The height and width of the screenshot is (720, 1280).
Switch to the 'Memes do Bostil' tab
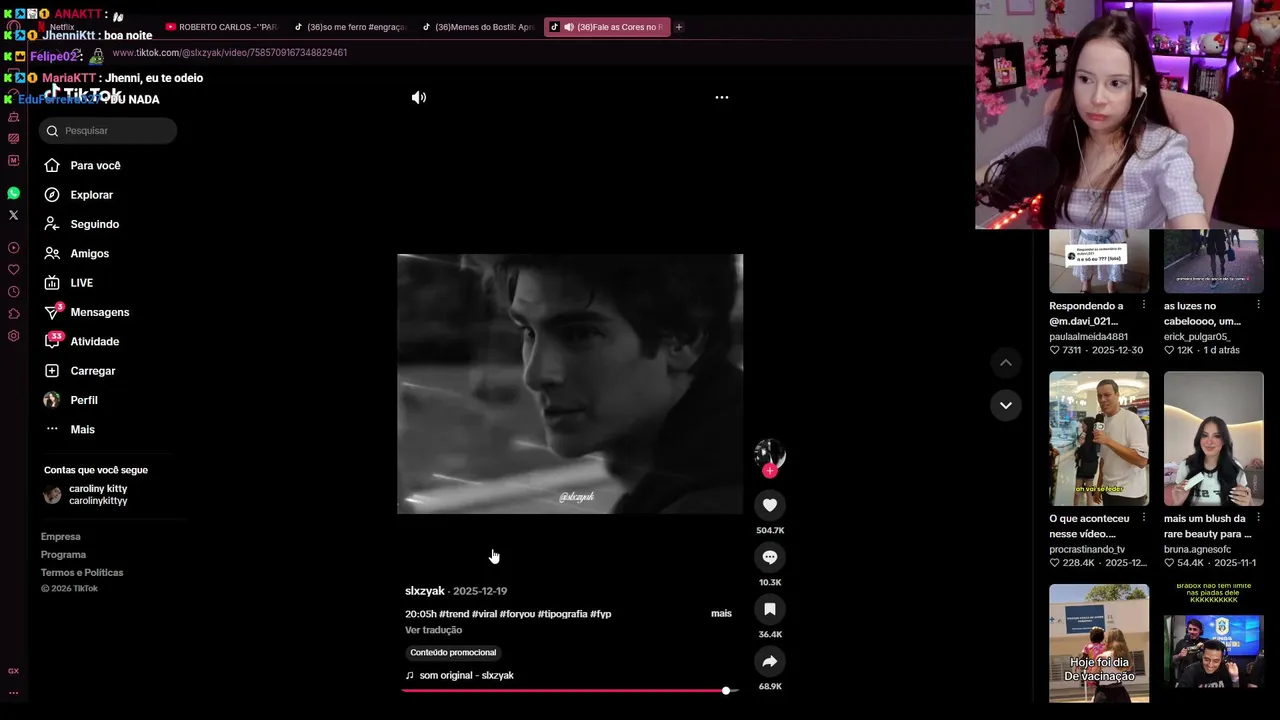[478, 27]
